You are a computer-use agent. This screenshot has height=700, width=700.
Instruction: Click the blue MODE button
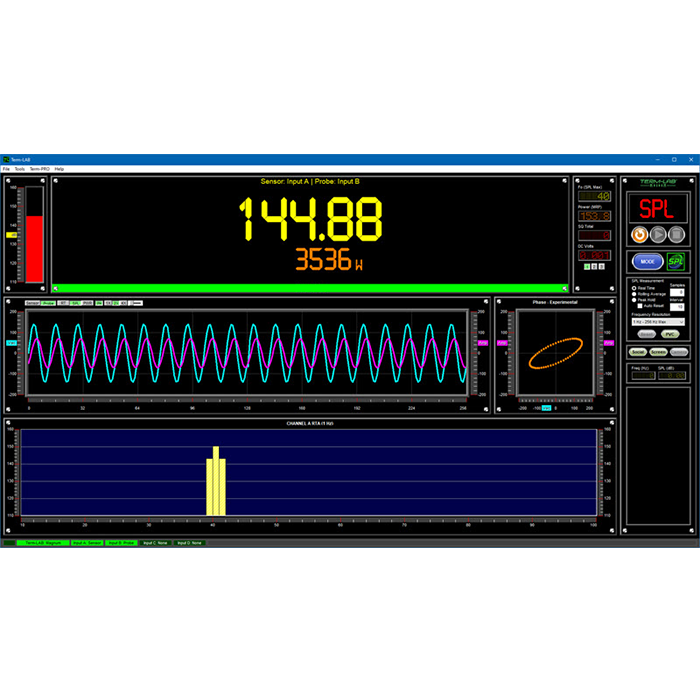tap(646, 261)
